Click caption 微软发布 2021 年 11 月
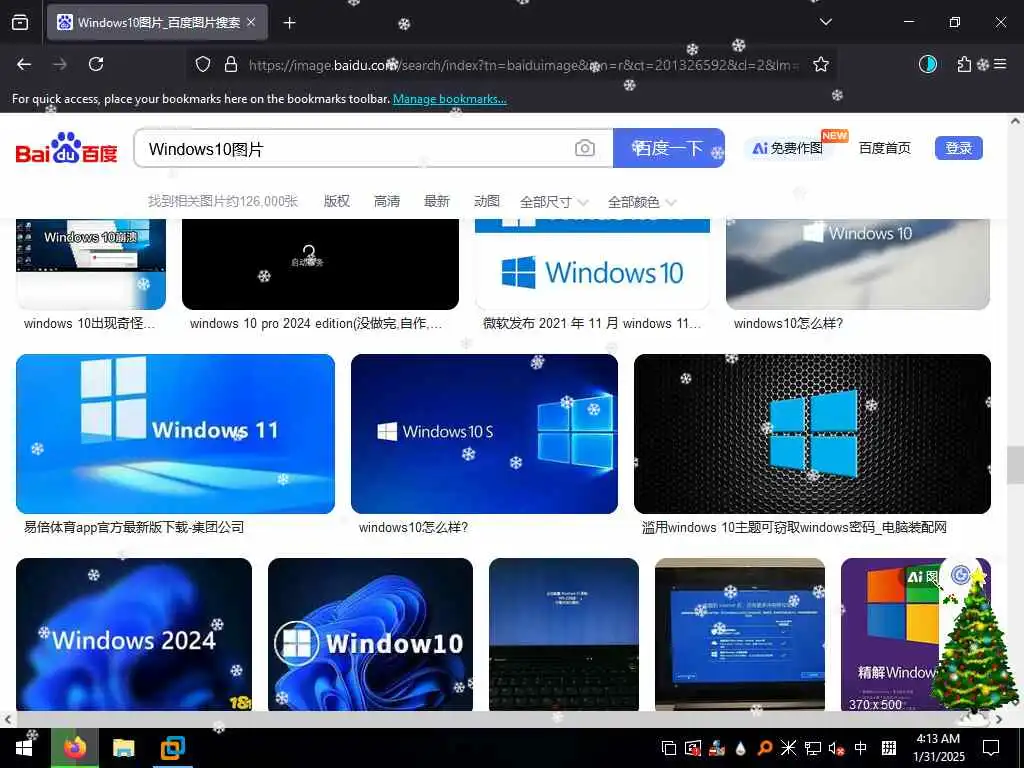 592,323
